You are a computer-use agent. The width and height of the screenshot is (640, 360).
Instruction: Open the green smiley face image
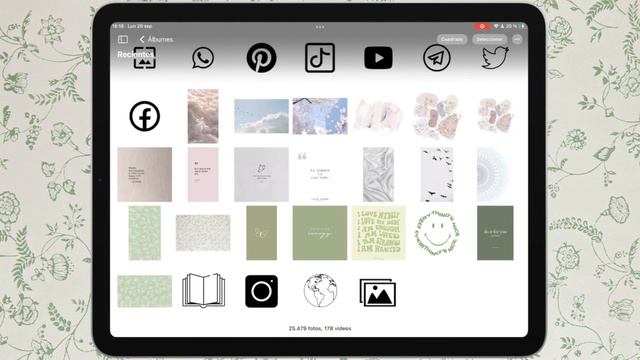(x=437, y=233)
